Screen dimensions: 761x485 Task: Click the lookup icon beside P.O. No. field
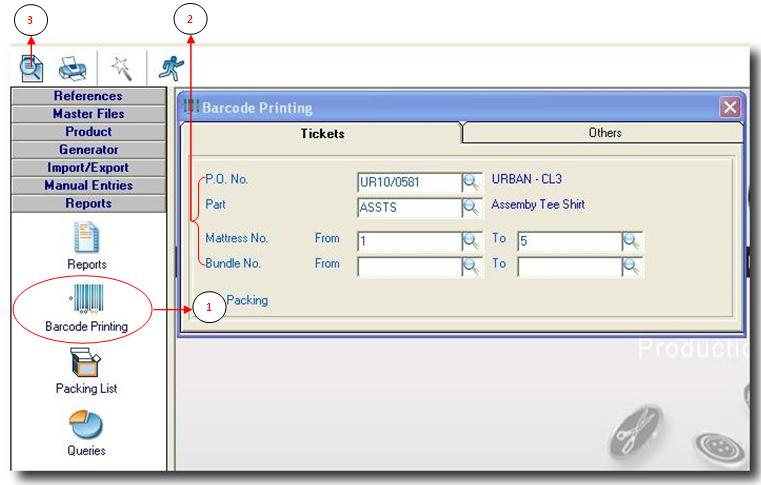471,182
